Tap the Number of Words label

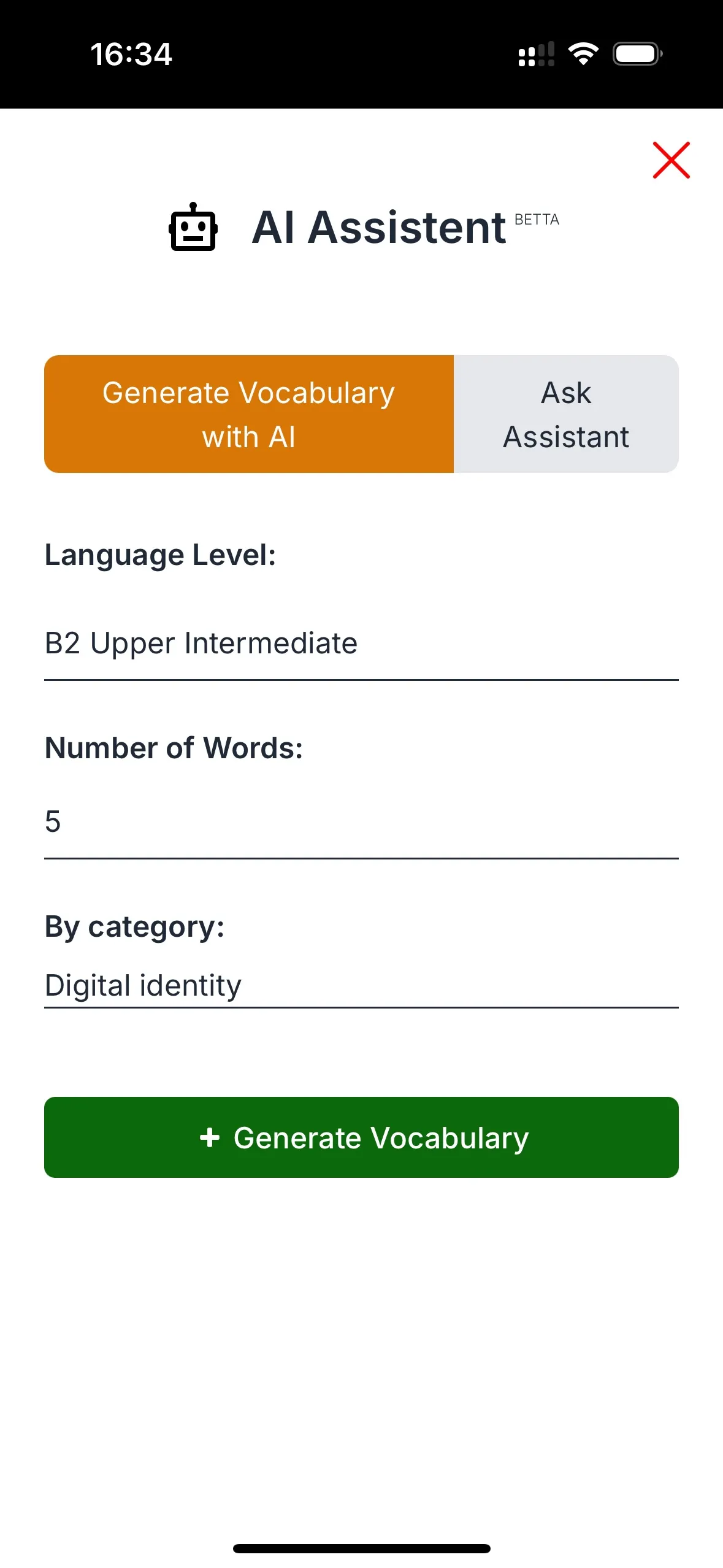[174, 748]
